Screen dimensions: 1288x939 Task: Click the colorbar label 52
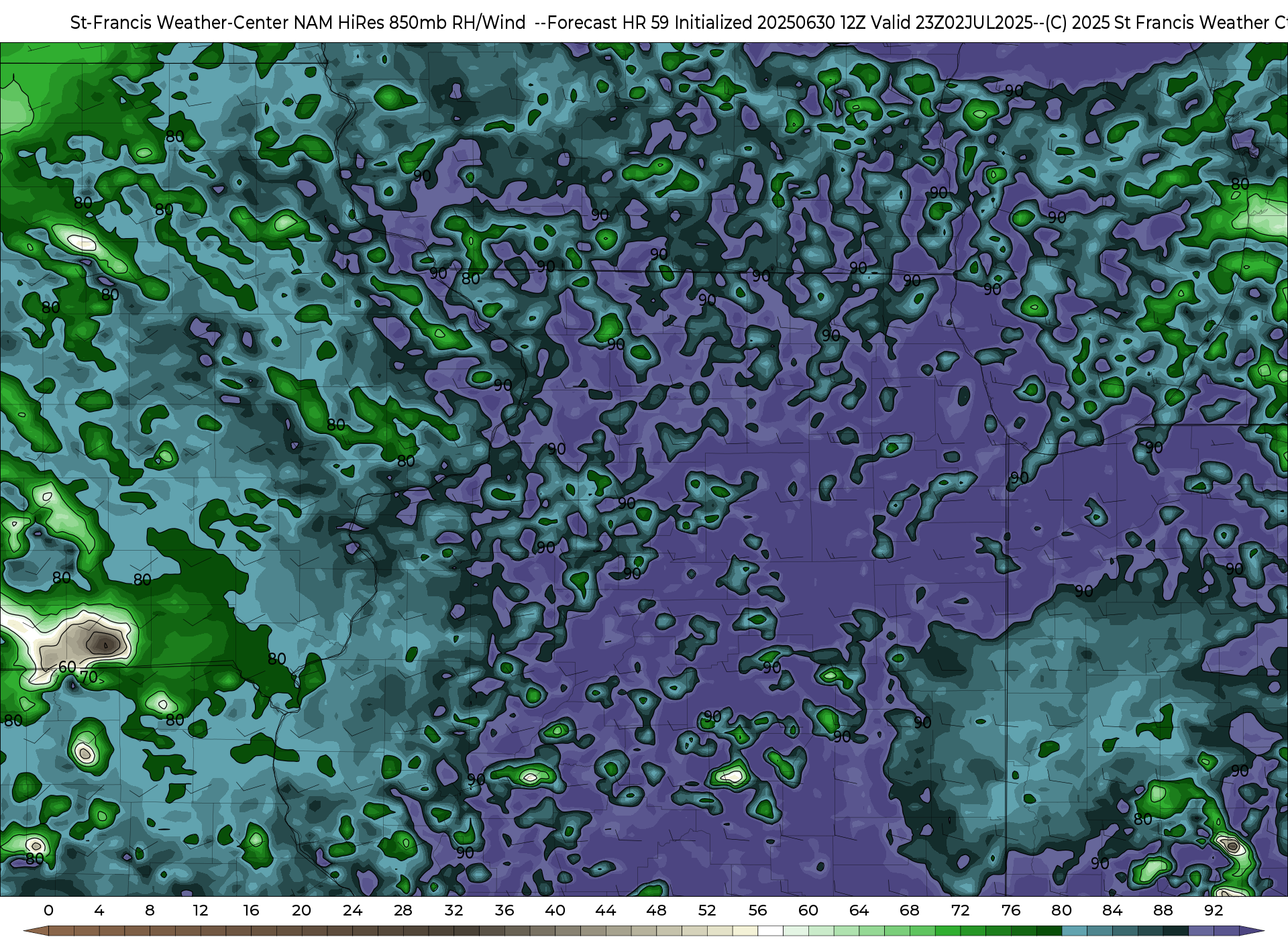[x=707, y=910]
